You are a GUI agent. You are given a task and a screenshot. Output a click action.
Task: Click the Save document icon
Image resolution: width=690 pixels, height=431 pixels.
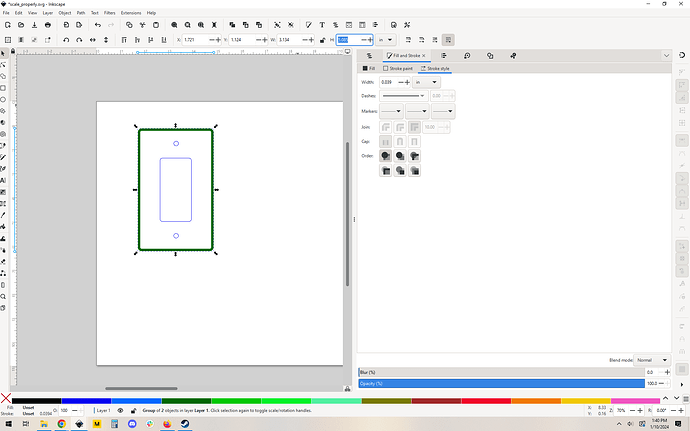[x=34, y=25]
